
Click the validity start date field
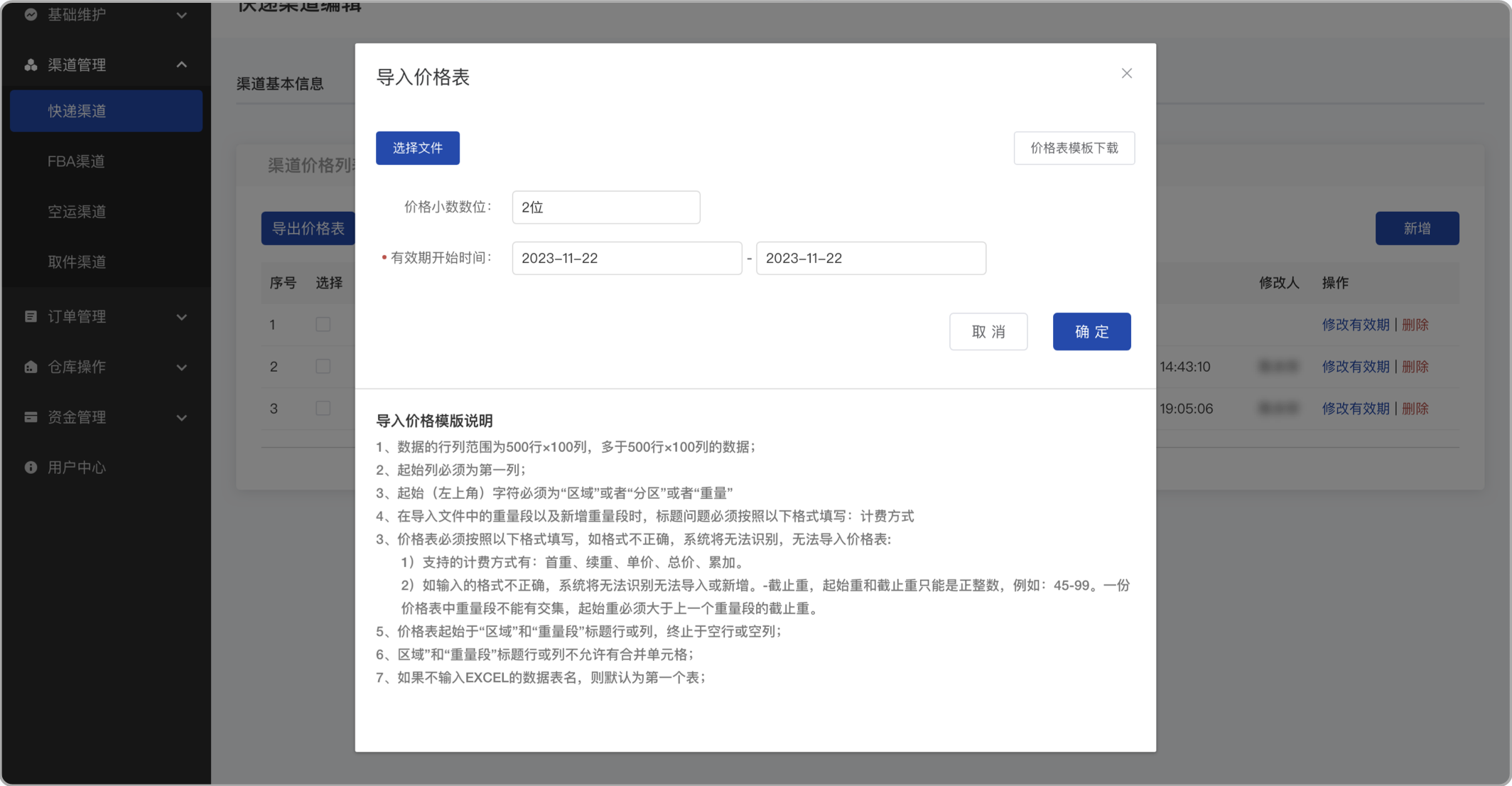pos(627,258)
